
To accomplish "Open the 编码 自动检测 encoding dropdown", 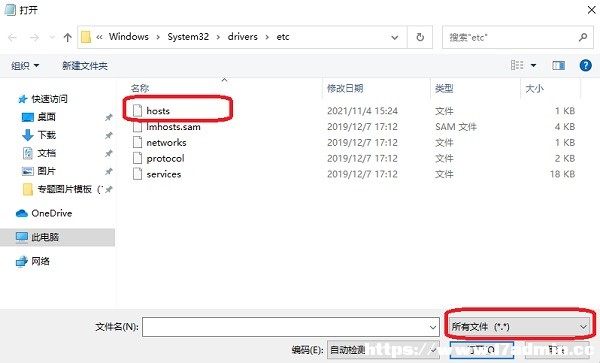I will (383, 350).
